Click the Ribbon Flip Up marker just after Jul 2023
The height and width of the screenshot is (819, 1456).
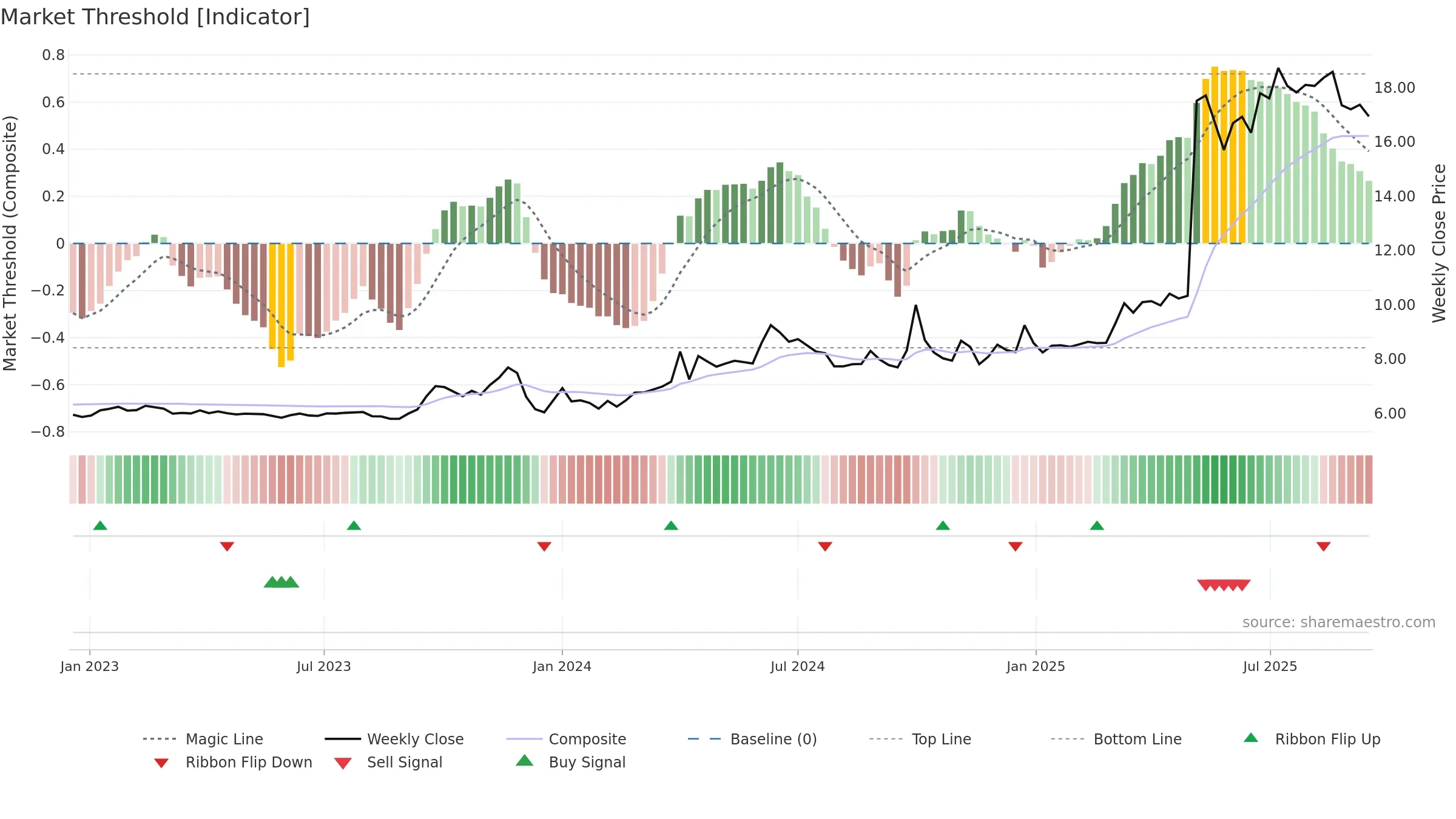tap(354, 525)
